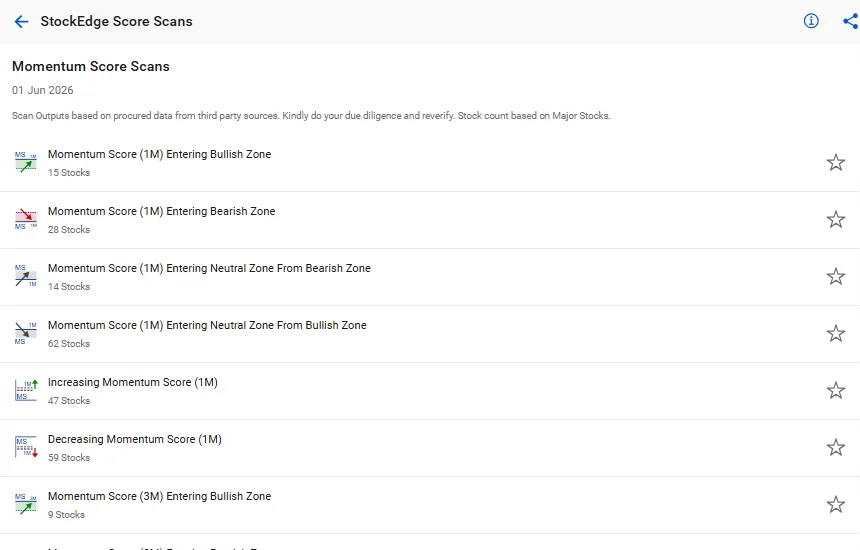Open Decreasing Momentum Score (1M) scan

click(x=430, y=448)
